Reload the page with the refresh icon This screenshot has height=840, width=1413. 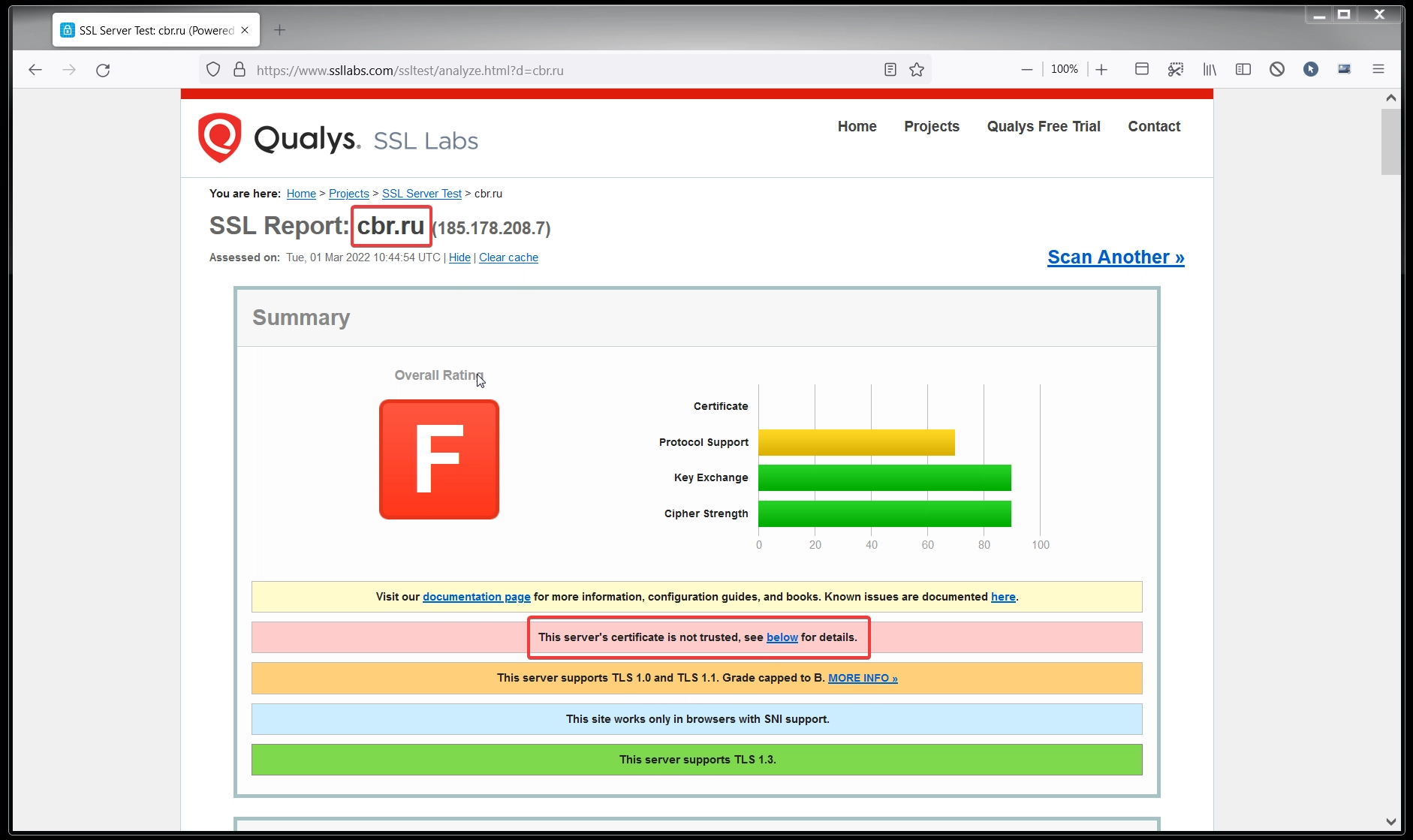[103, 70]
